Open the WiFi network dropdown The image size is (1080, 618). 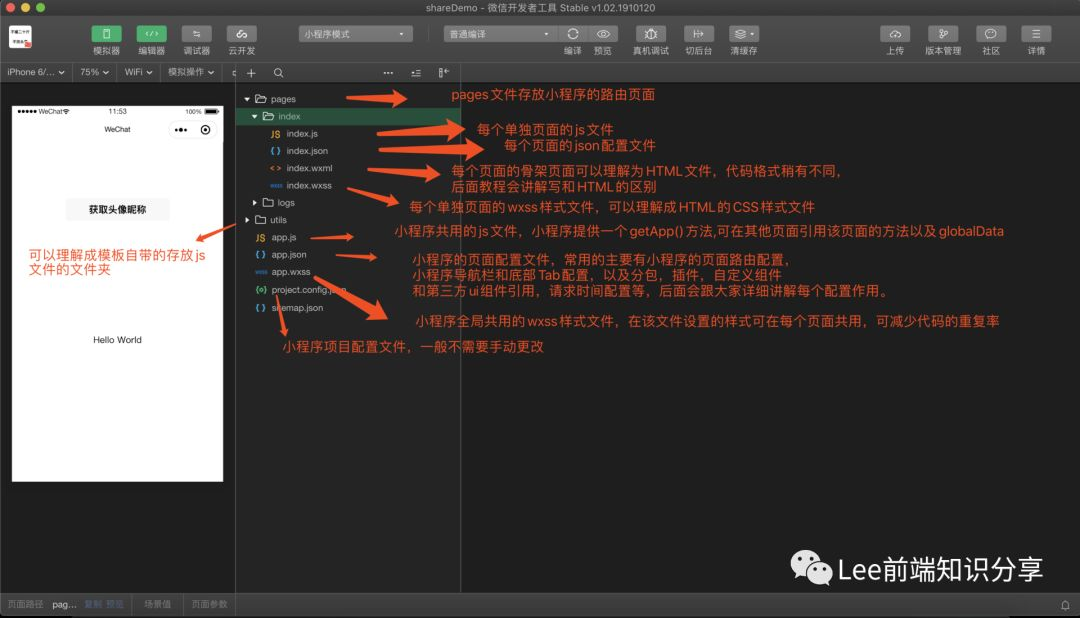pos(138,72)
